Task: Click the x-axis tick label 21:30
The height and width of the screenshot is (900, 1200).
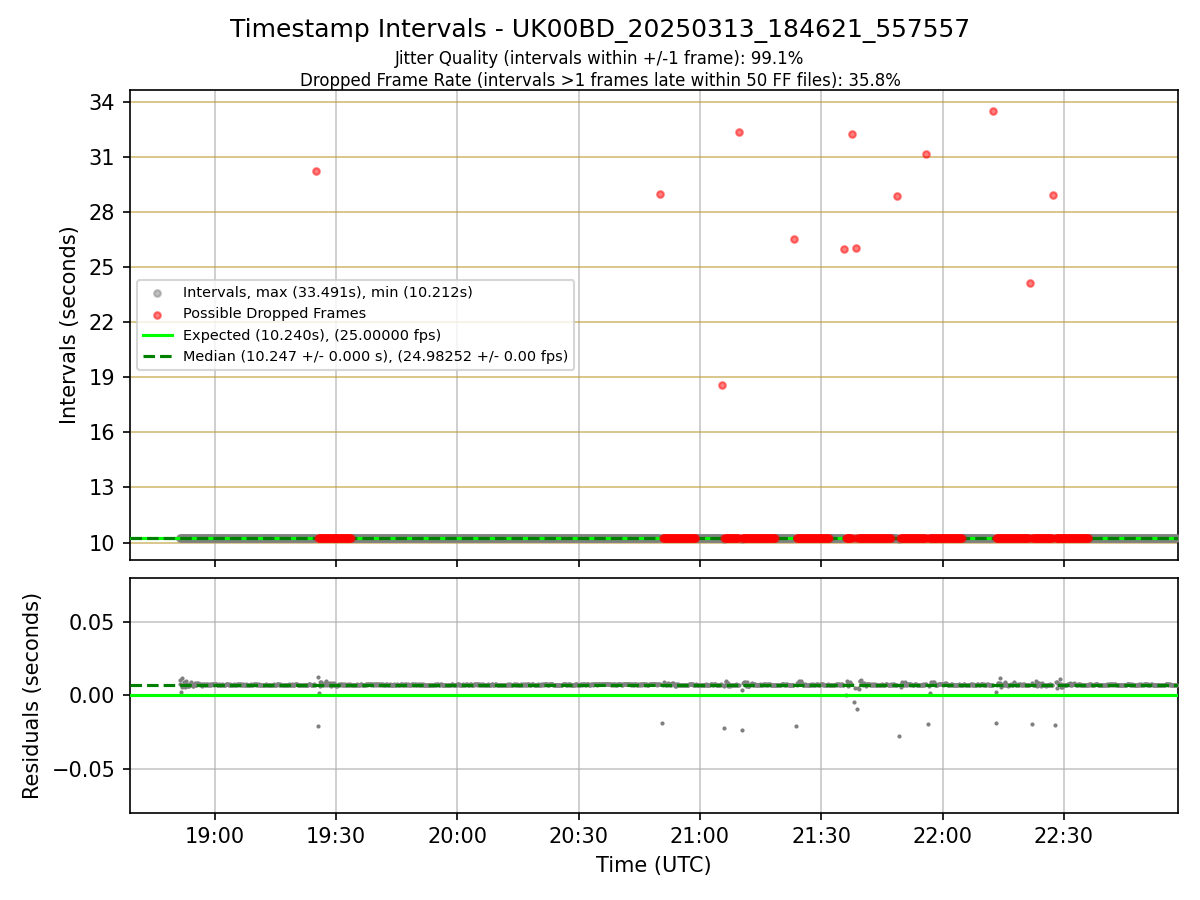Action: click(821, 836)
